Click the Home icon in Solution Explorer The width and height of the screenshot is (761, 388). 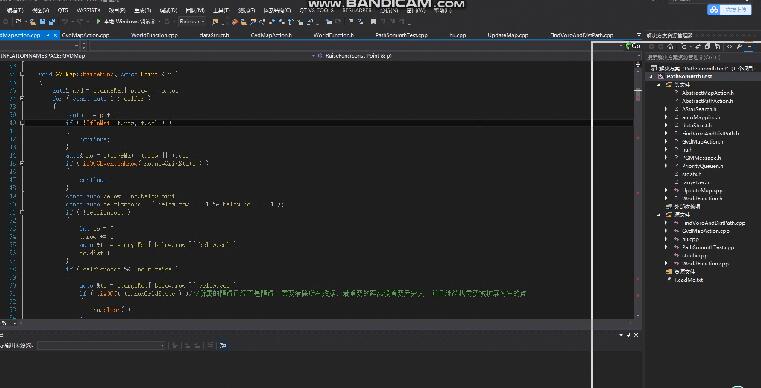(670, 47)
